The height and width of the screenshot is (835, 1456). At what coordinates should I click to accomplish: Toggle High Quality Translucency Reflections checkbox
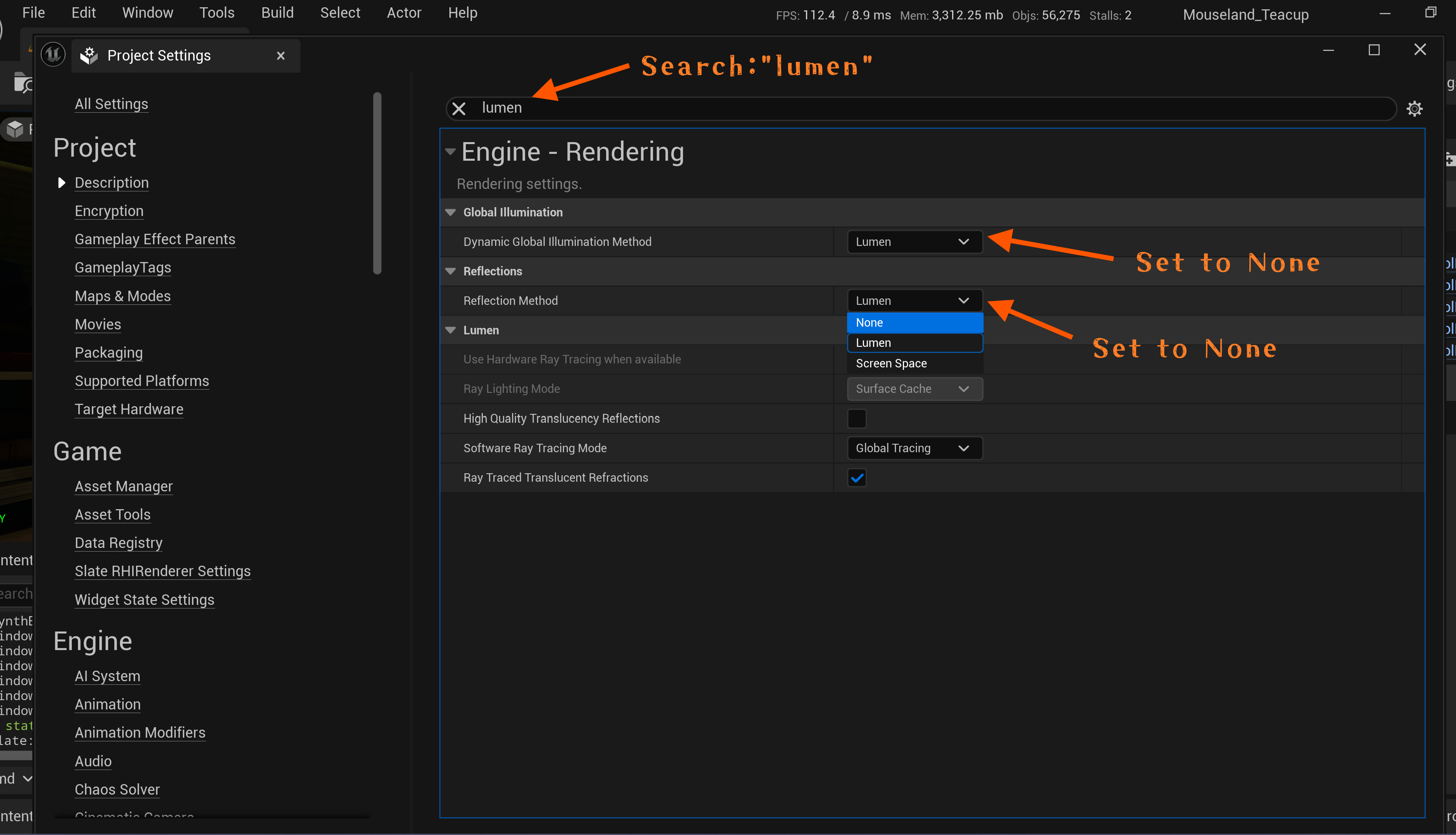[857, 419]
